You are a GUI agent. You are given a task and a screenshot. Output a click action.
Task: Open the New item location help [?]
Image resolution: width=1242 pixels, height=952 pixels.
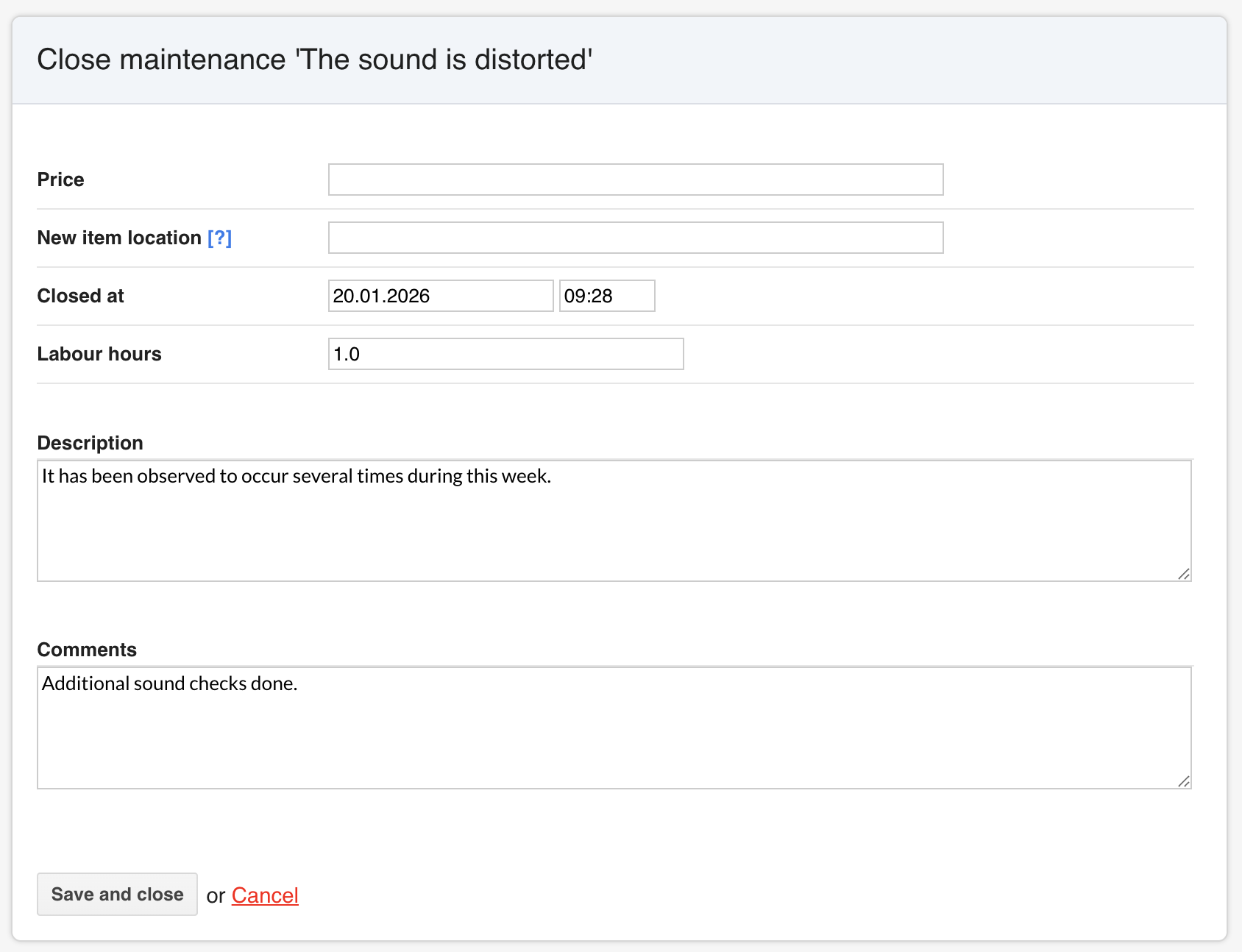219,238
